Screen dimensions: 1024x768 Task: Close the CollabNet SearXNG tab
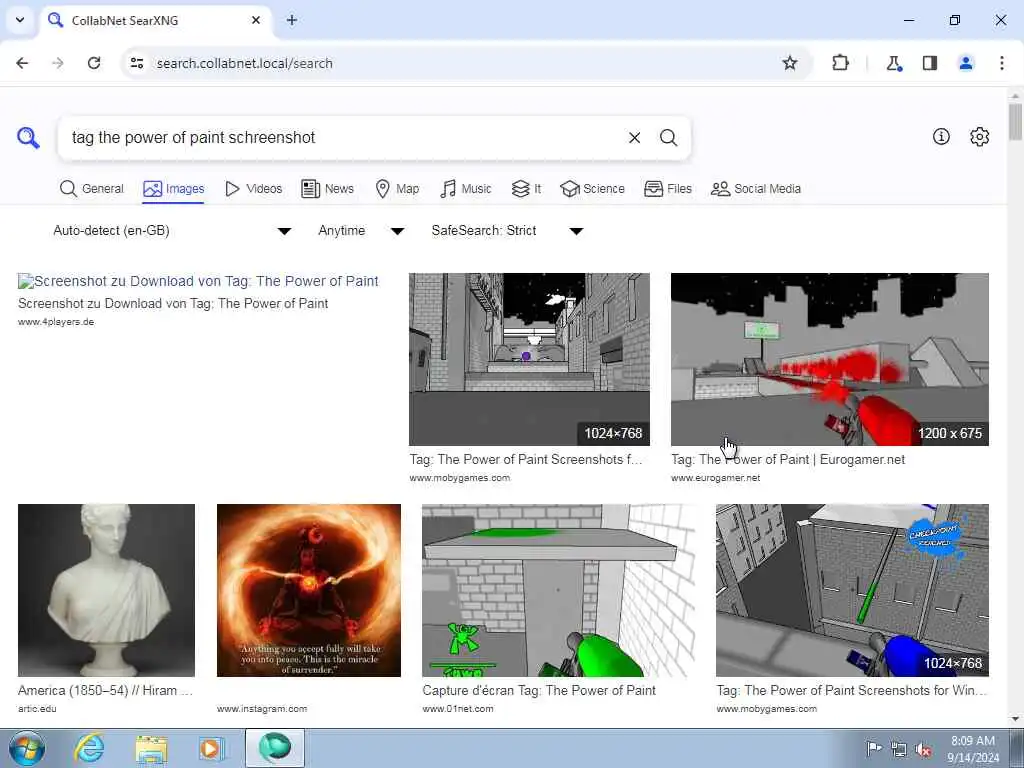tap(256, 20)
